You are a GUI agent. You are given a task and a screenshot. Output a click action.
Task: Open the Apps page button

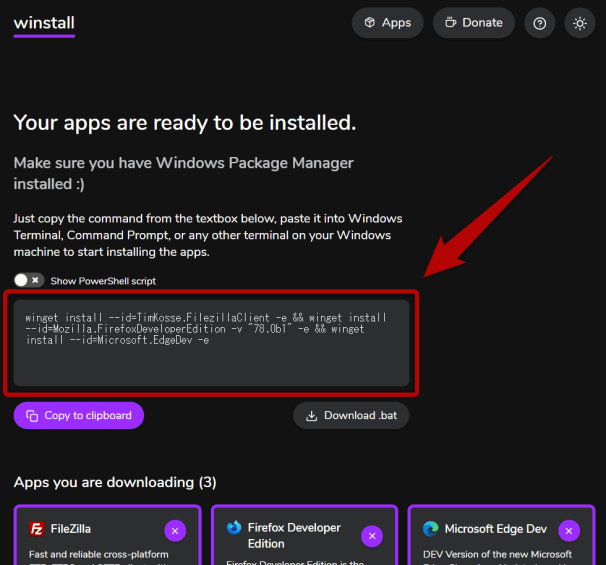pyautogui.click(x=387, y=23)
